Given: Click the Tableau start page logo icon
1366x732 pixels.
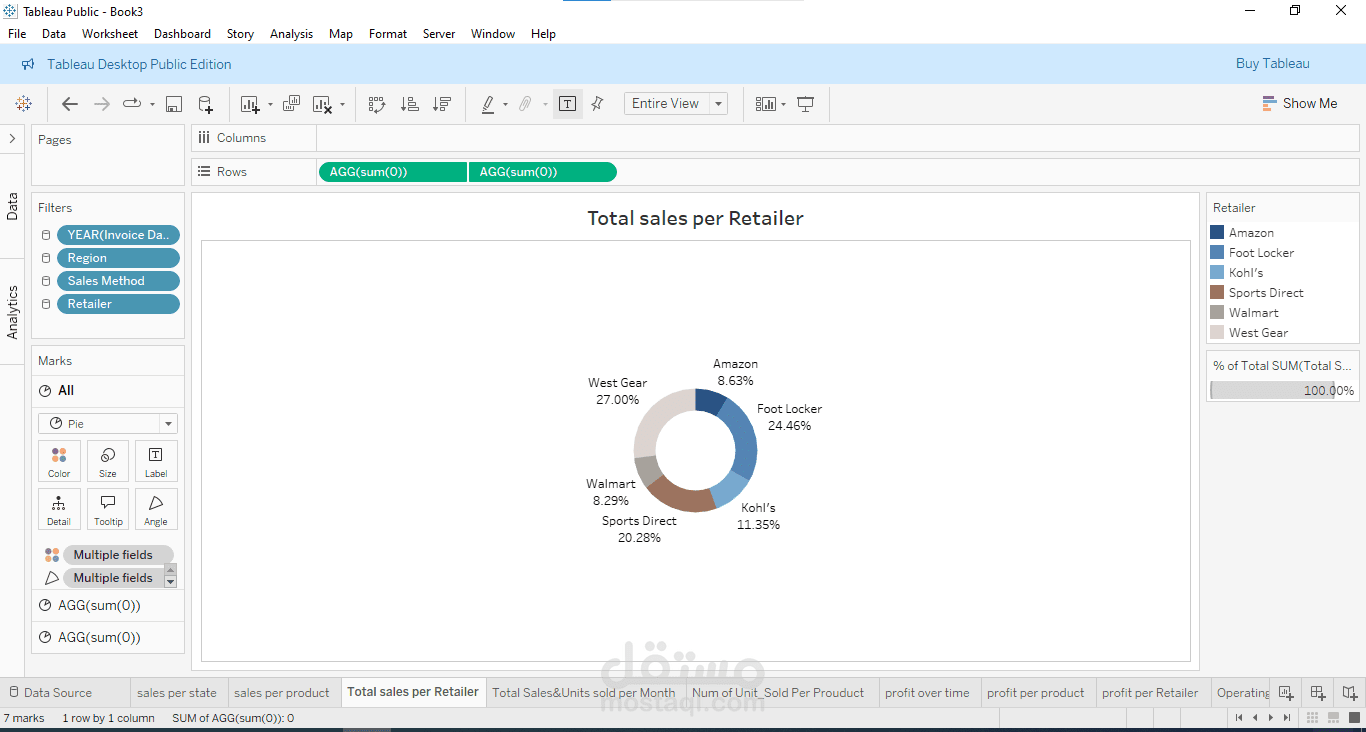Looking at the screenshot, I should point(23,104).
